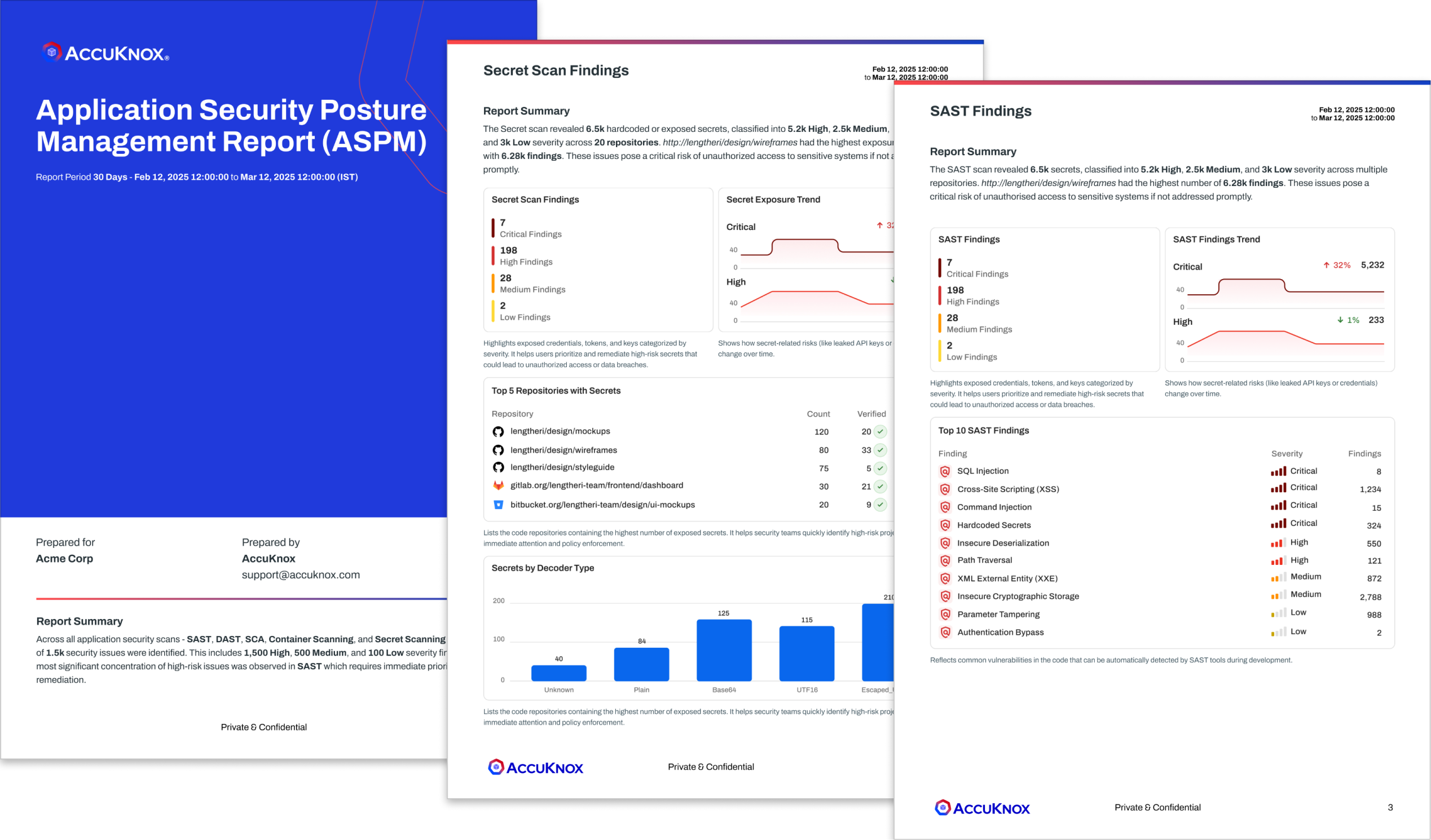Click the GitHub icon beside lengtheri/design/styleguide
This screenshot has height=840, width=1431.
(498, 468)
